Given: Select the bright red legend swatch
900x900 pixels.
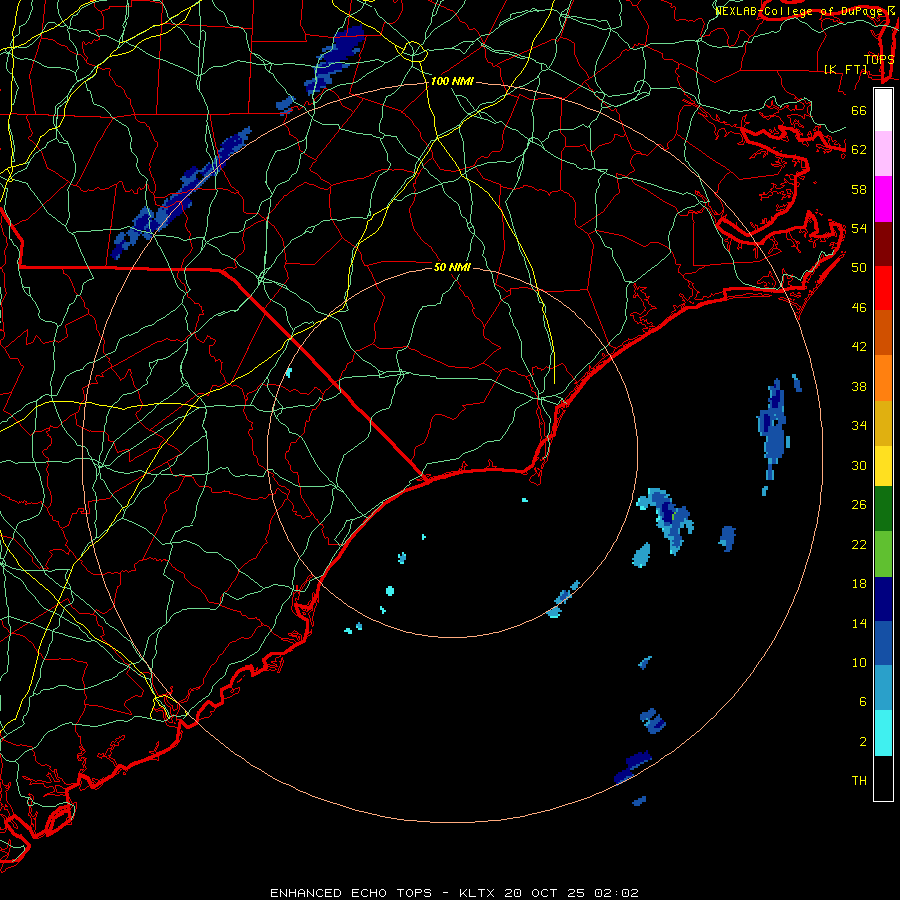Looking at the screenshot, I should tap(883, 288).
